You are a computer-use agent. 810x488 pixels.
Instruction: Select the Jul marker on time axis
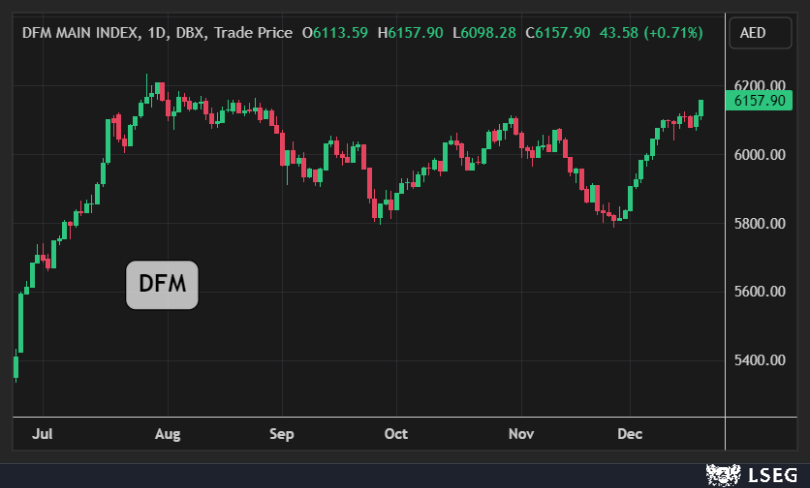click(42, 434)
